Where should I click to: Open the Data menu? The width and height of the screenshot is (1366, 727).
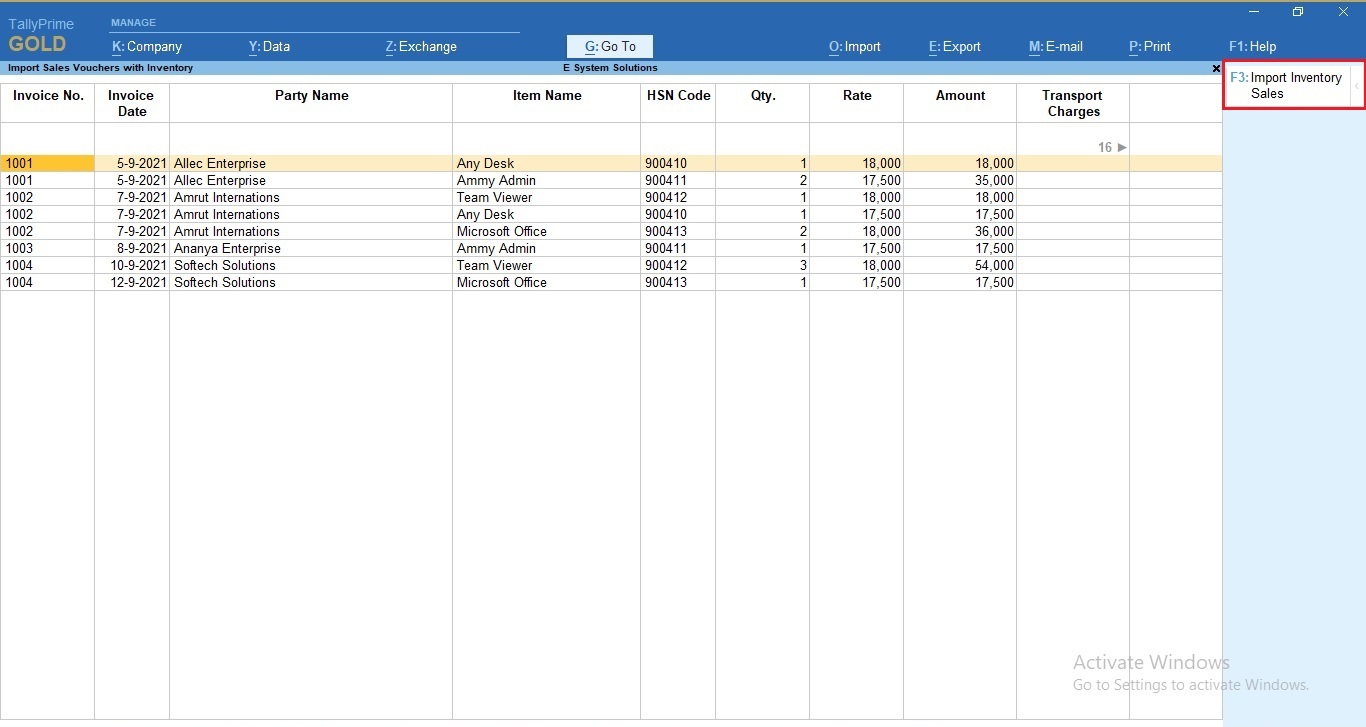(x=268, y=46)
